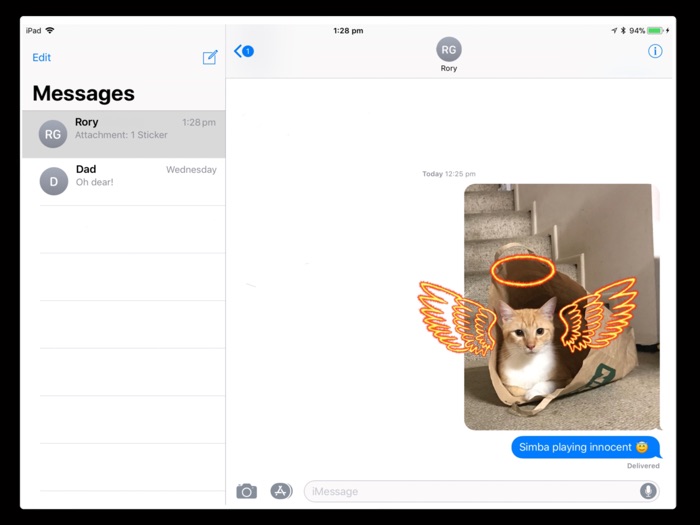Tap the 1:28 pm clock in the status bar
The height and width of the screenshot is (525, 700).
(x=348, y=31)
